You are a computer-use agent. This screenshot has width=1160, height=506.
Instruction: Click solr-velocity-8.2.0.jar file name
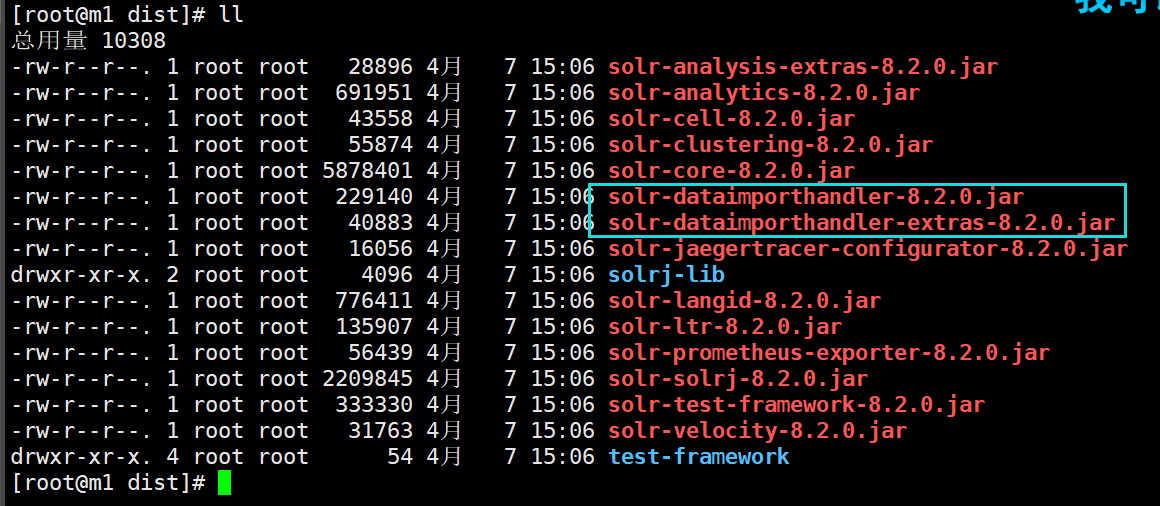tap(758, 431)
